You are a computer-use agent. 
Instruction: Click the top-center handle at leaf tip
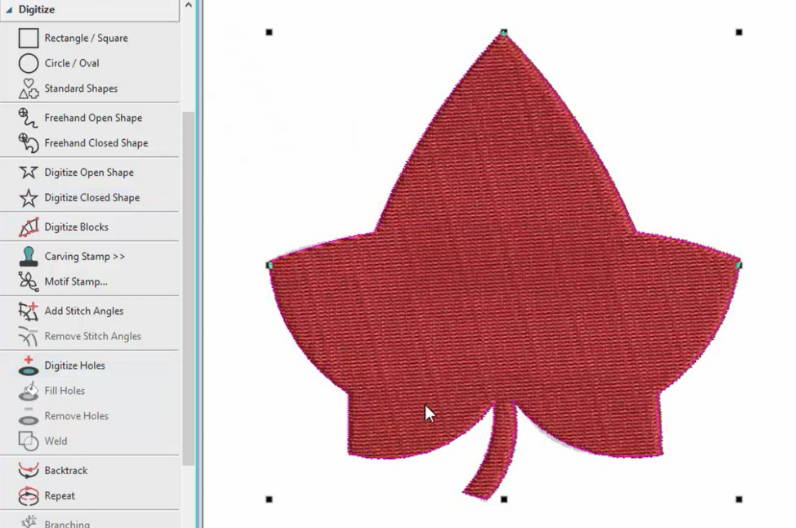click(x=504, y=32)
